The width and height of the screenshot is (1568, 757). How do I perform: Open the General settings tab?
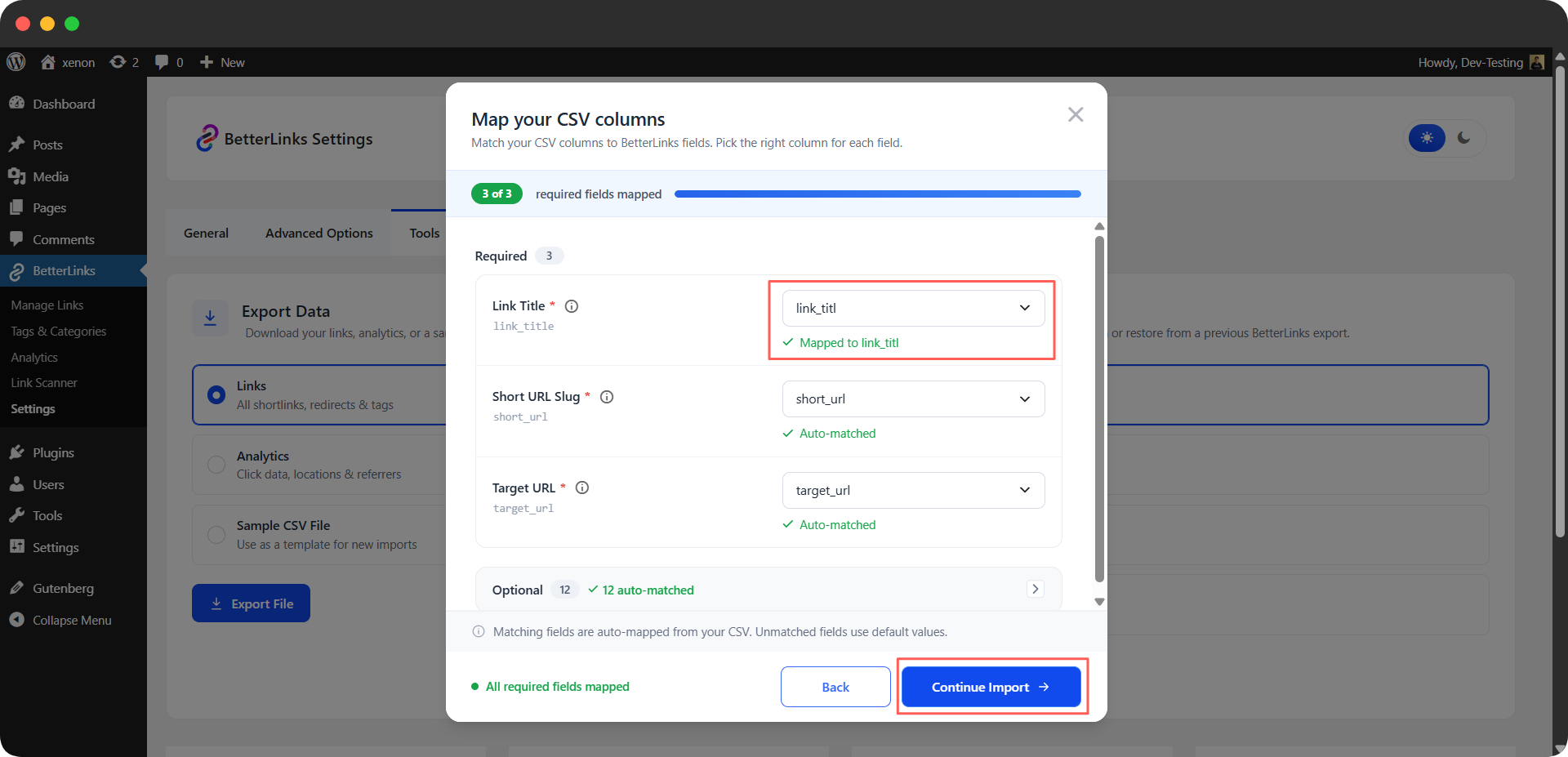206,233
